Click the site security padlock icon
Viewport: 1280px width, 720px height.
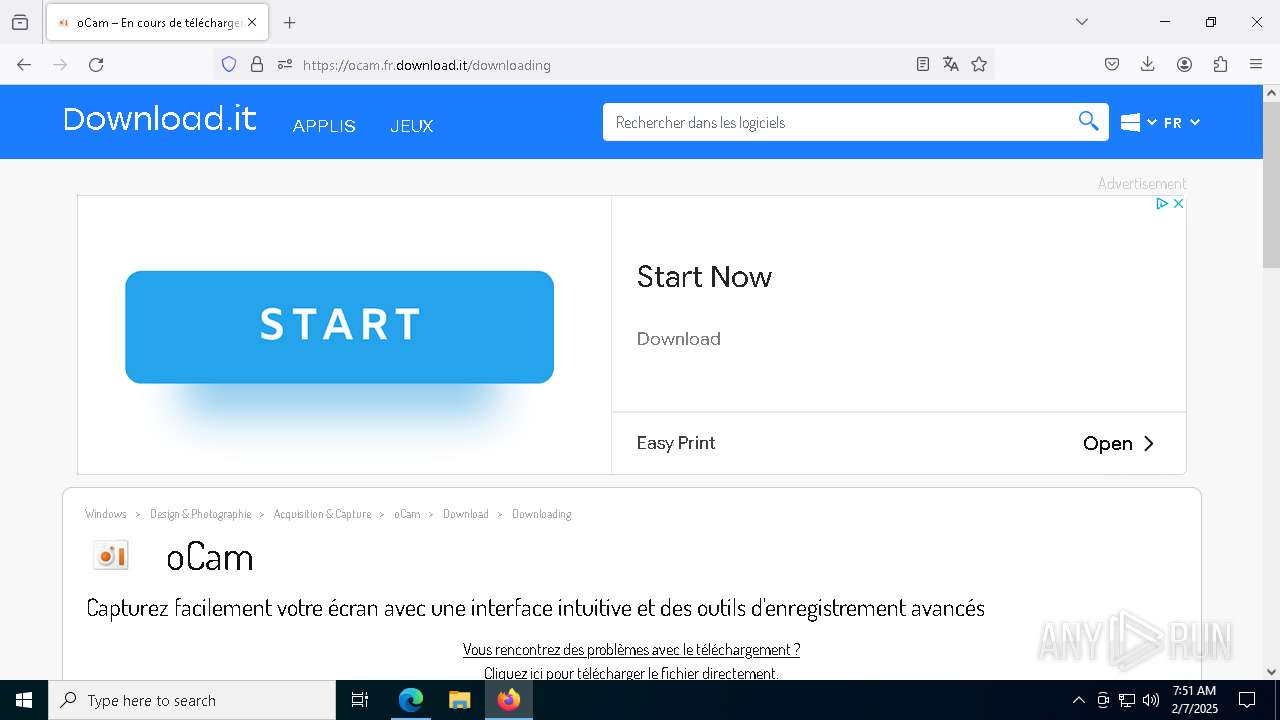pyautogui.click(x=257, y=65)
